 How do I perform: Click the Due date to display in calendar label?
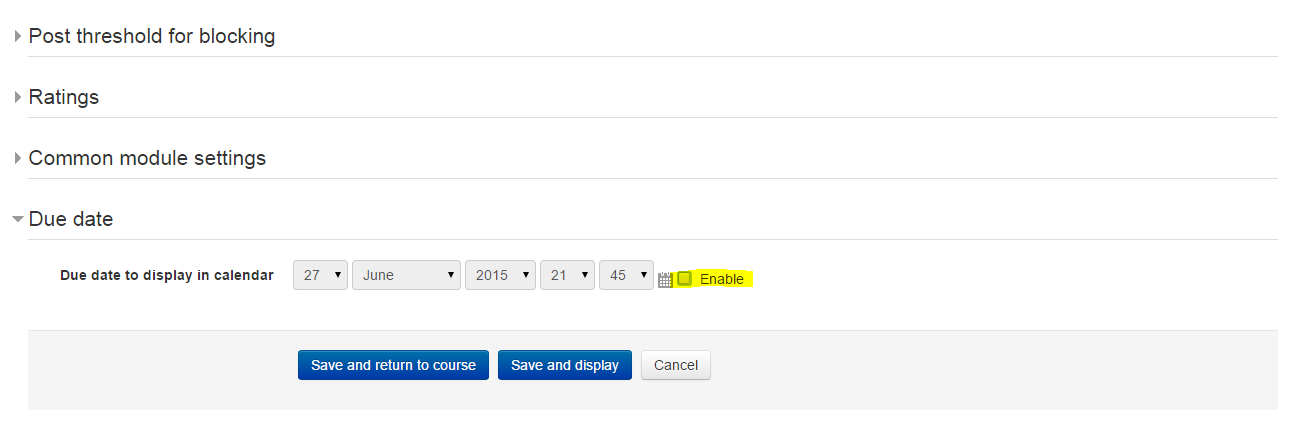(167, 275)
